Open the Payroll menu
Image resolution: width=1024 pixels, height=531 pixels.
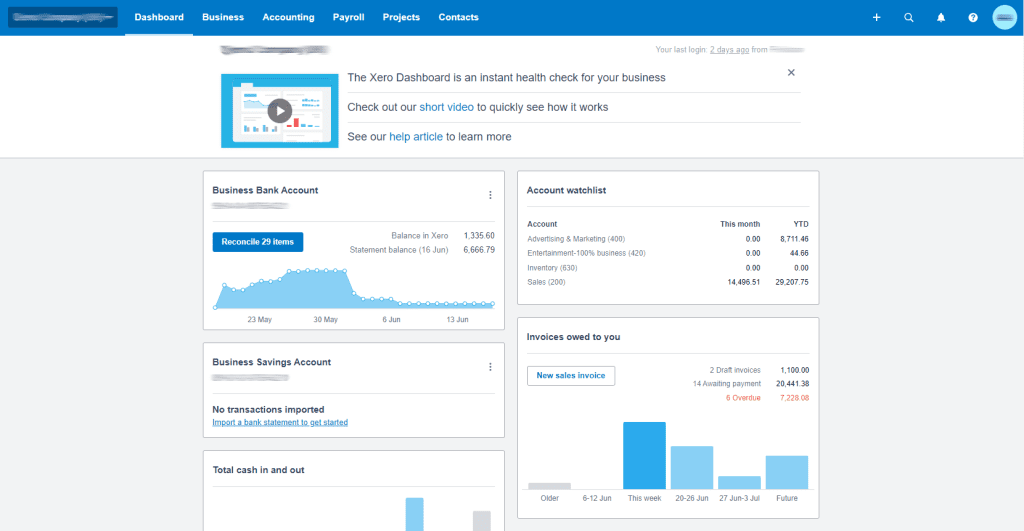348,17
